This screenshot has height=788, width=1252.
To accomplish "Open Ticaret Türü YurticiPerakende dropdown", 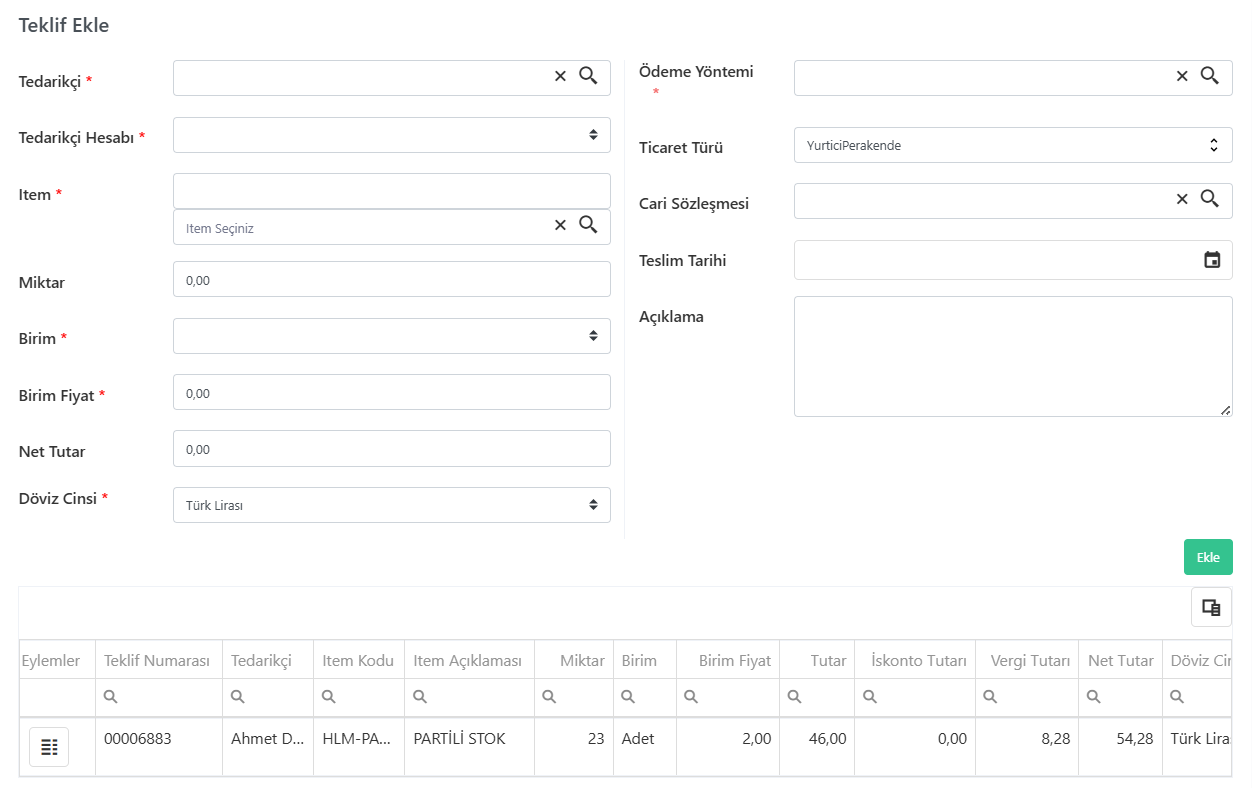I will [x=1013, y=145].
